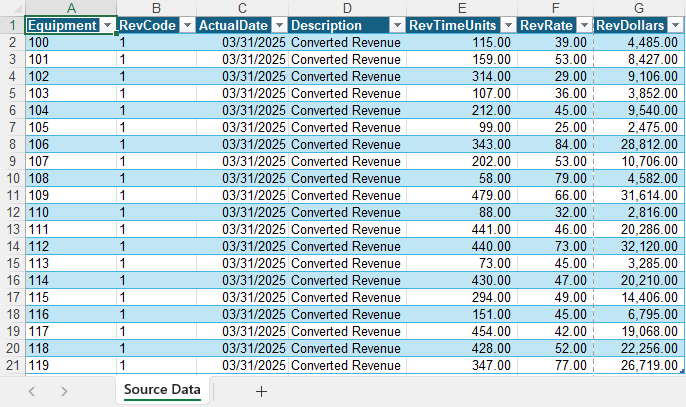Select RevDollars cell 4,485.00

(x=639, y=42)
